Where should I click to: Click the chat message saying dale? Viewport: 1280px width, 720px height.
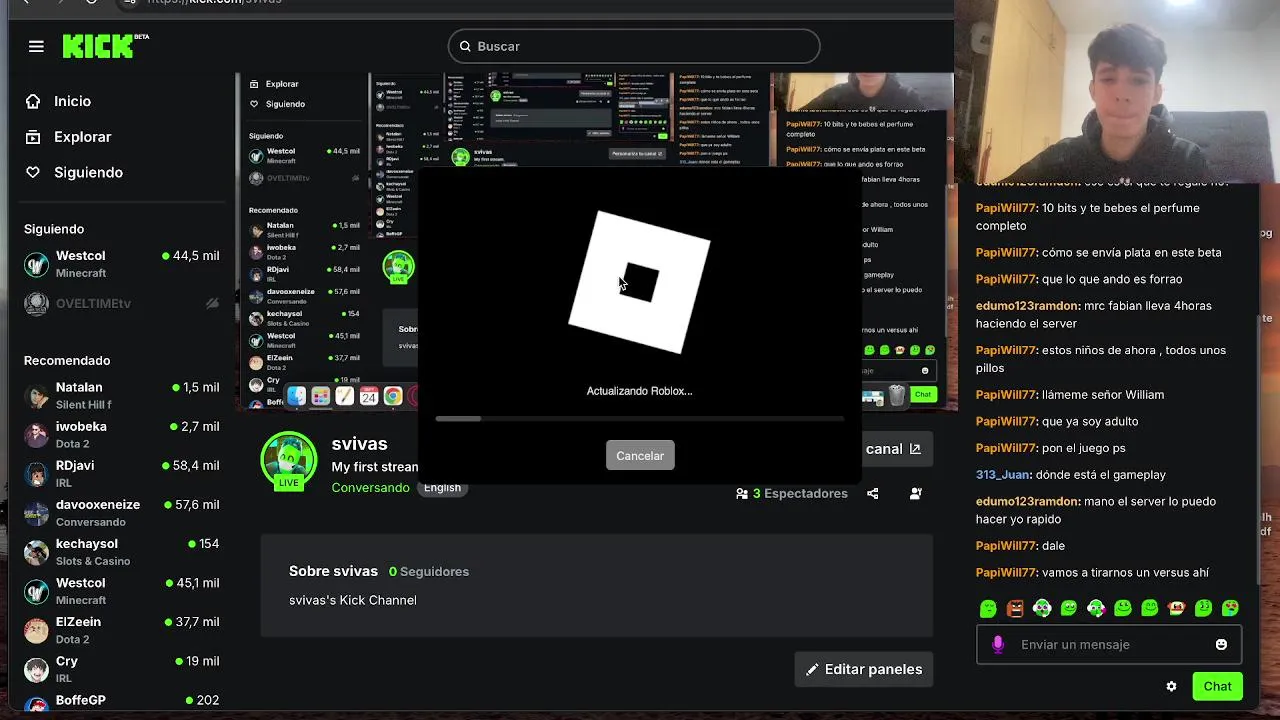[x=1053, y=546]
